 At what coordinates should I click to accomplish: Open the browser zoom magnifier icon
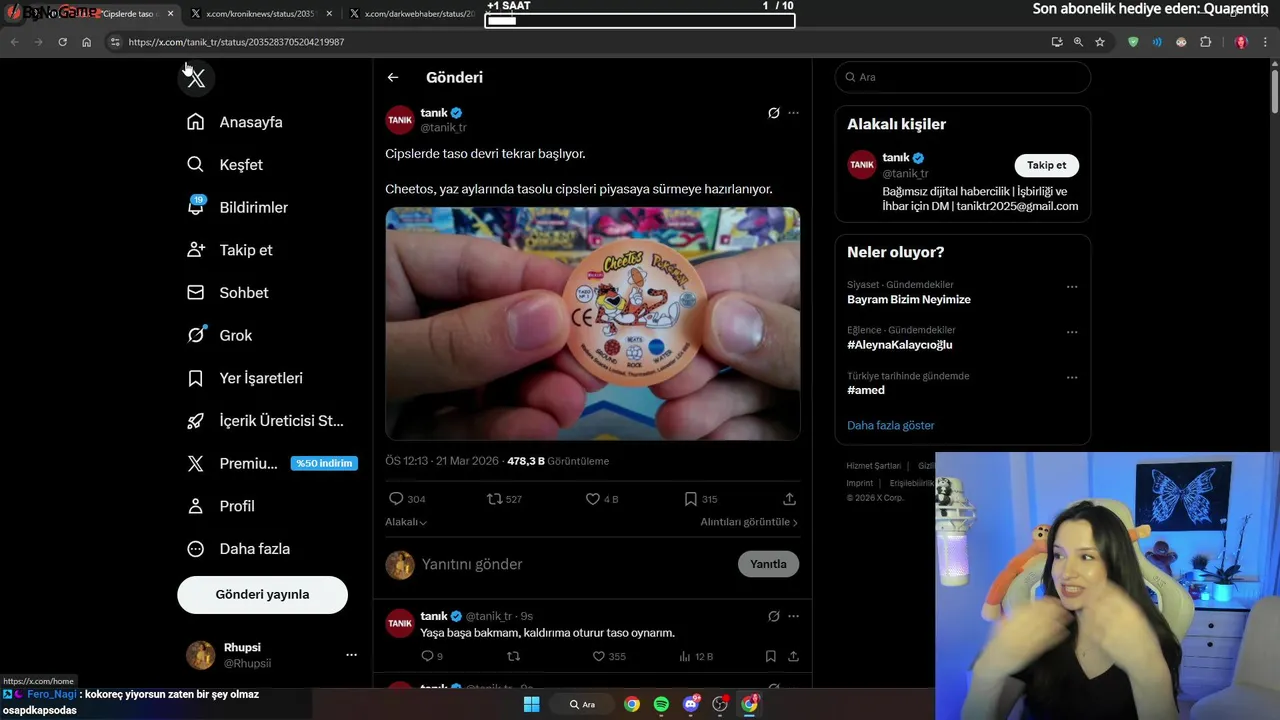1078,42
